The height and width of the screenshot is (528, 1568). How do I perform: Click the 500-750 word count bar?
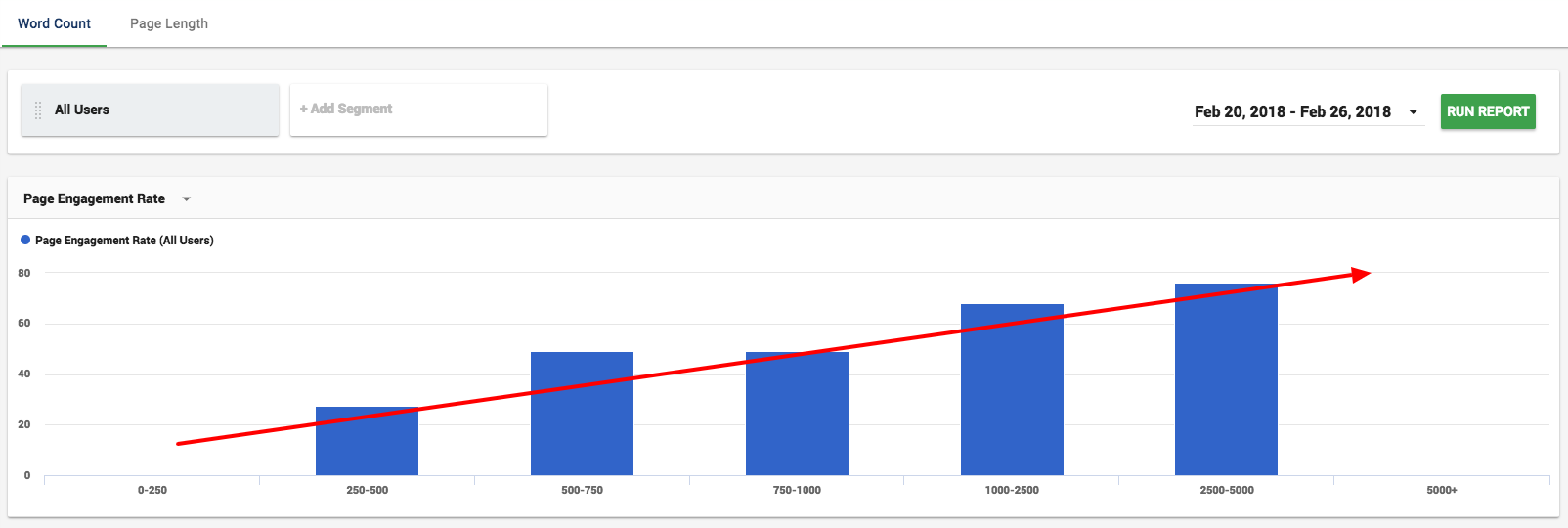(582, 414)
